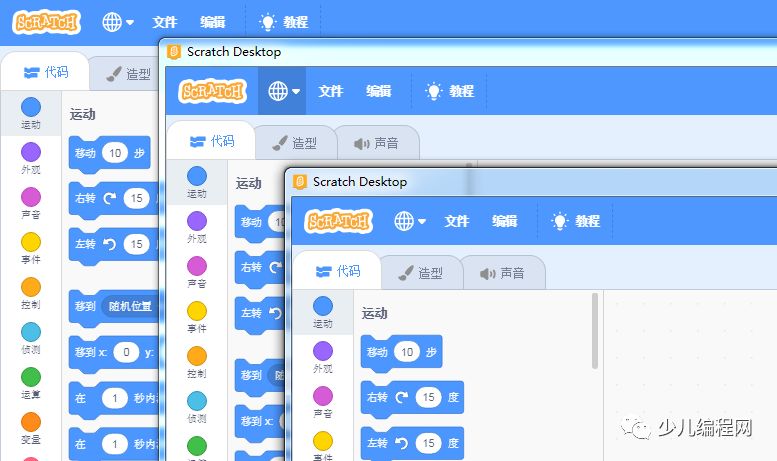
Task: Choose 变量 category in back window
Action: pyautogui.click(x=31, y=429)
